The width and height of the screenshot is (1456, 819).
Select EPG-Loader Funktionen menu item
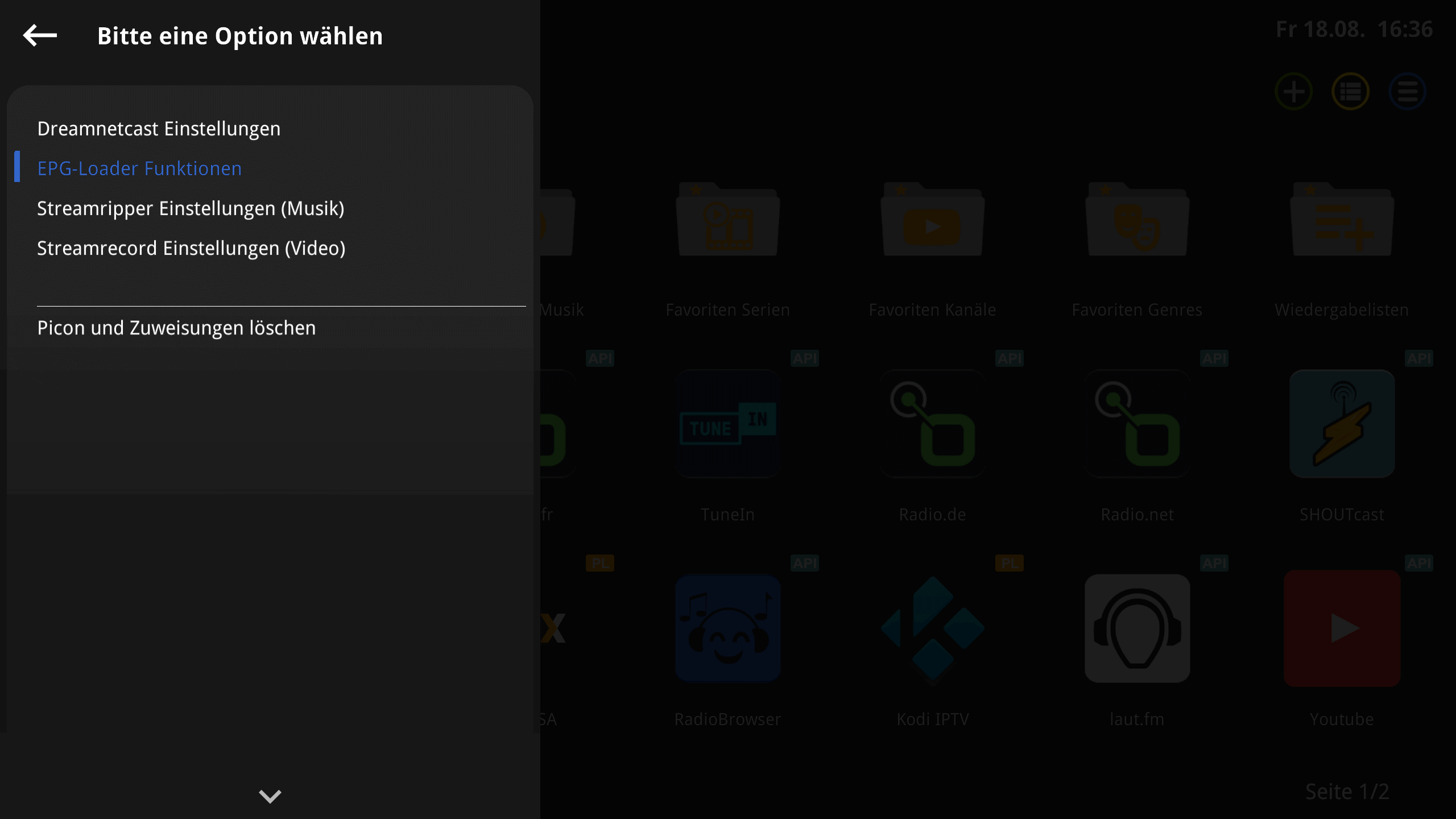[139, 168]
